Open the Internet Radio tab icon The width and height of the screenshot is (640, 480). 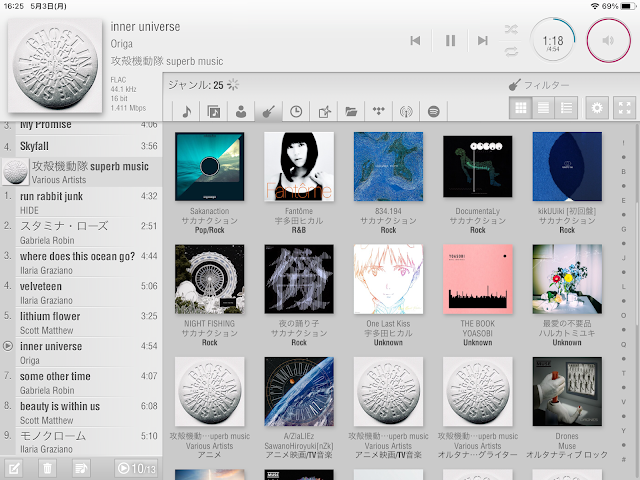(x=406, y=111)
